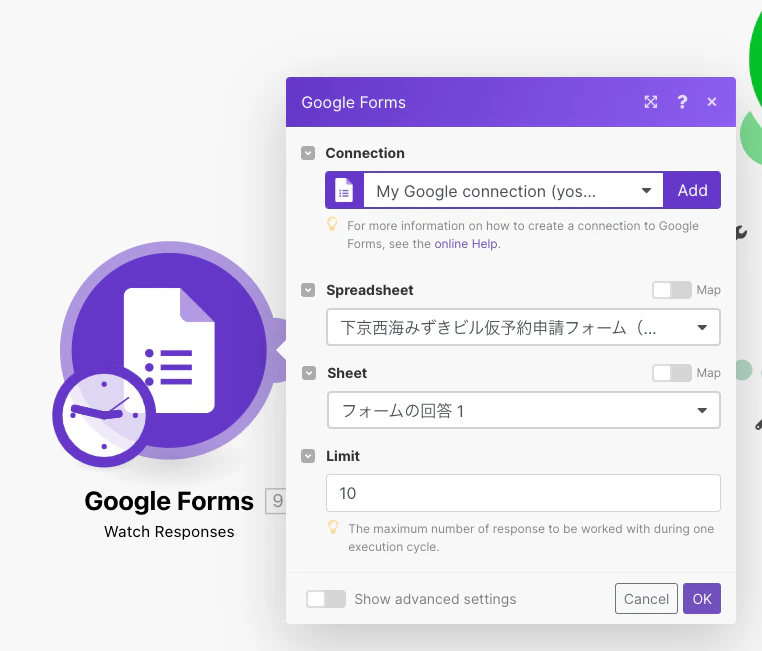The height and width of the screenshot is (651, 762).
Task: Click the Google Forms module circle on canvas
Action: click(x=169, y=350)
